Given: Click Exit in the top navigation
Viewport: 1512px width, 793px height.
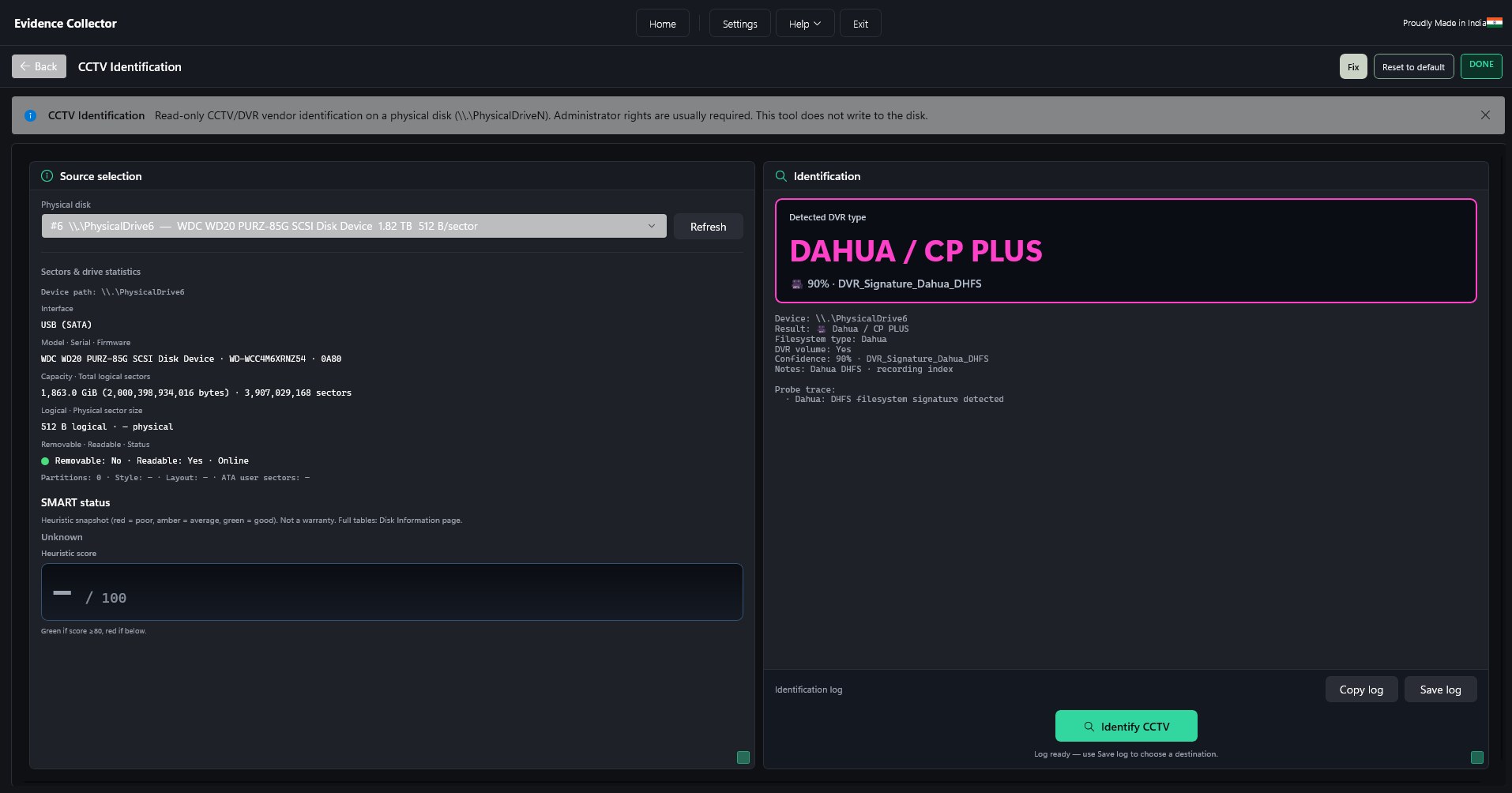Looking at the screenshot, I should click(x=860, y=24).
